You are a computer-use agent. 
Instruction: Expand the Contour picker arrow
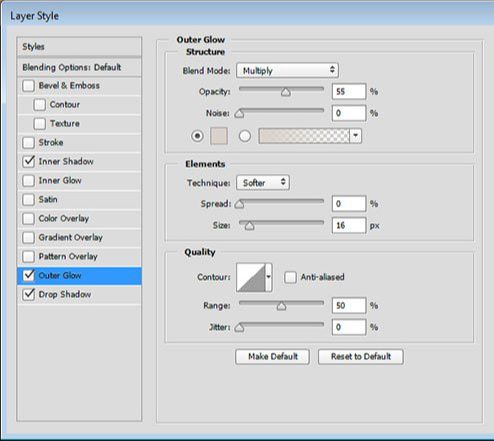[x=269, y=277]
